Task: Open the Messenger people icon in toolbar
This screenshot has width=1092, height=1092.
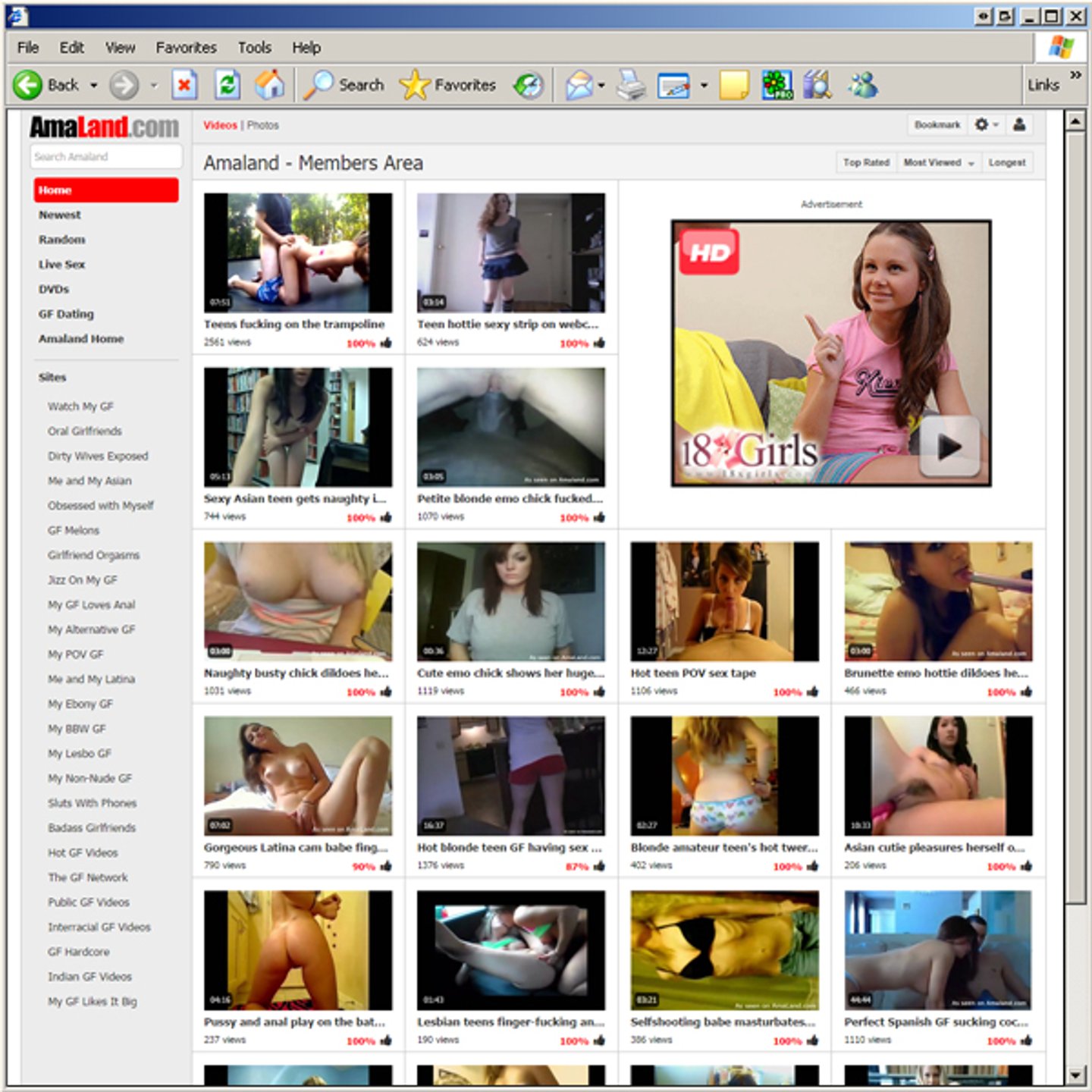Action: tap(863, 85)
